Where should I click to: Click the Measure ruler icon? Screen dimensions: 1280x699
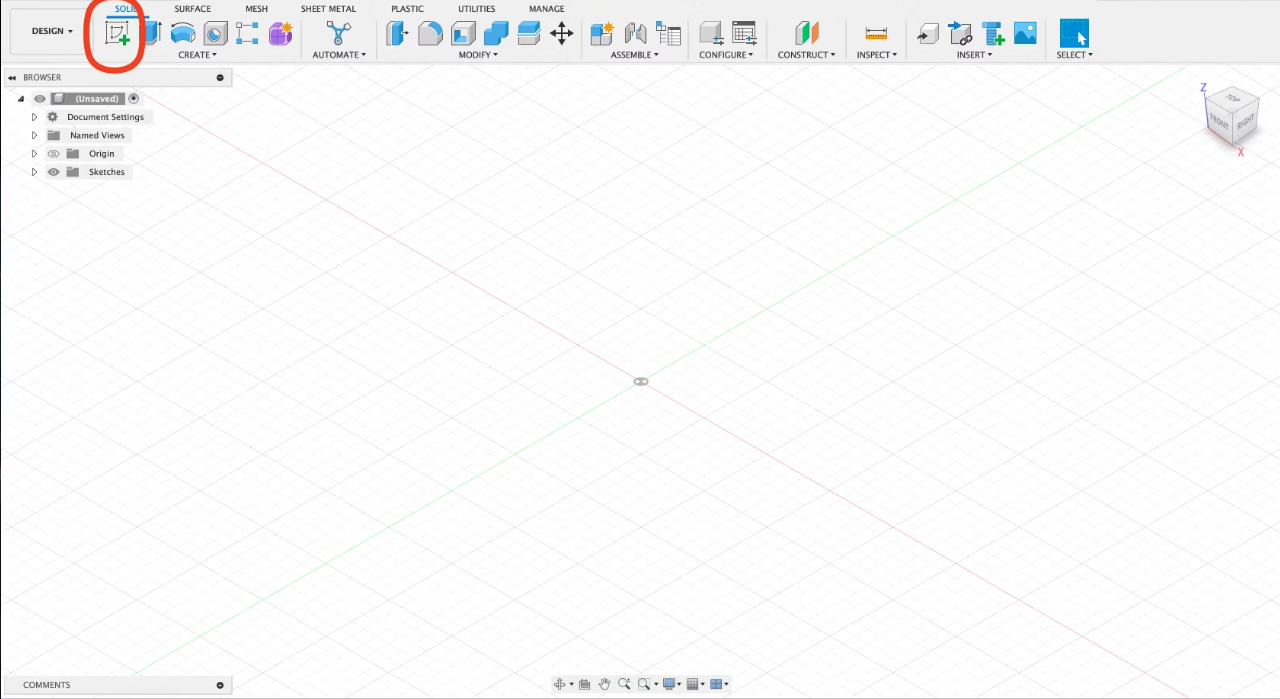tap(876, 33)
